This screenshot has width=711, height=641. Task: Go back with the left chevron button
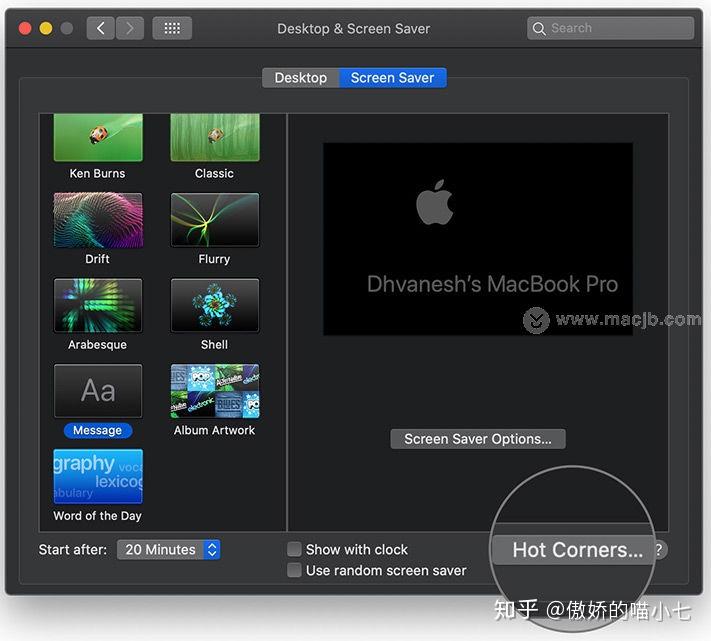coord(100,28)
